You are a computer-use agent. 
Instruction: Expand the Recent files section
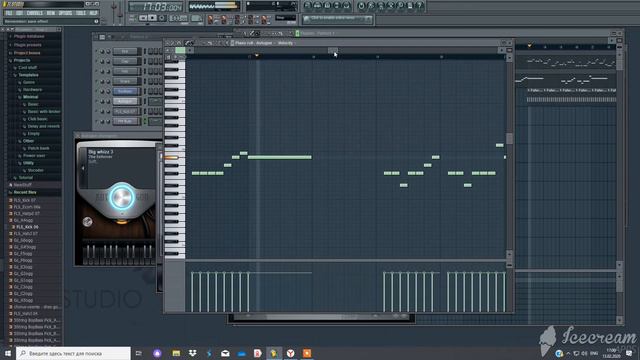(24, 192)
